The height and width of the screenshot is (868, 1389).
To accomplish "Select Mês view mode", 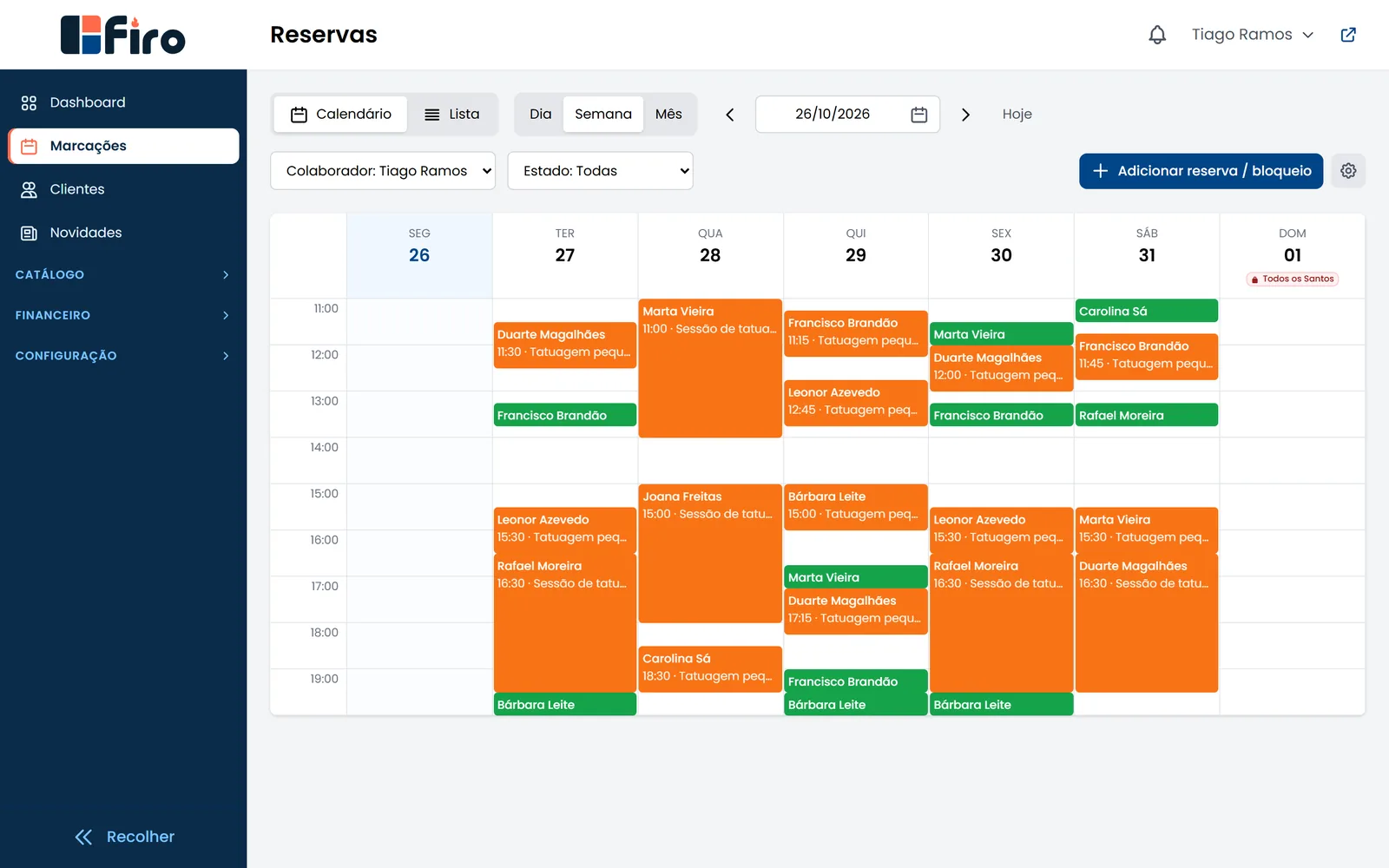I will pyautogui.click(x=668, y=115).
